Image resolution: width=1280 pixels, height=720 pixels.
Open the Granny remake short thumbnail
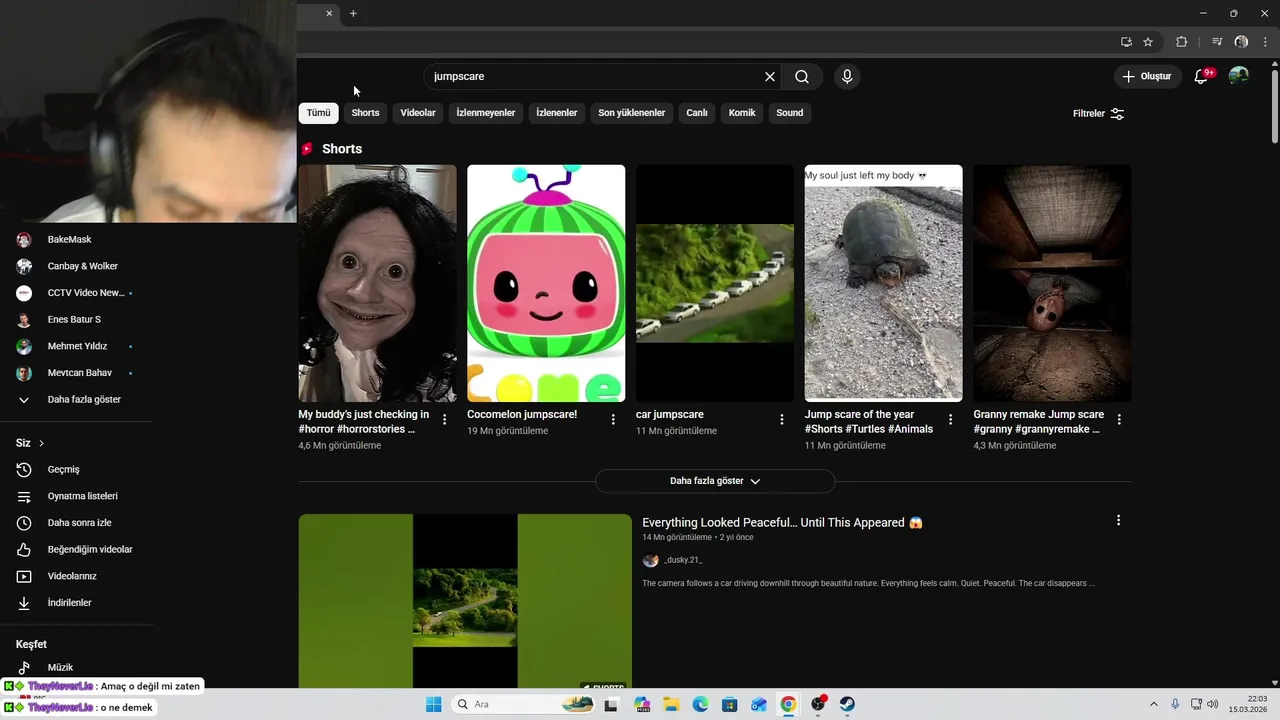pos(1052,283)
